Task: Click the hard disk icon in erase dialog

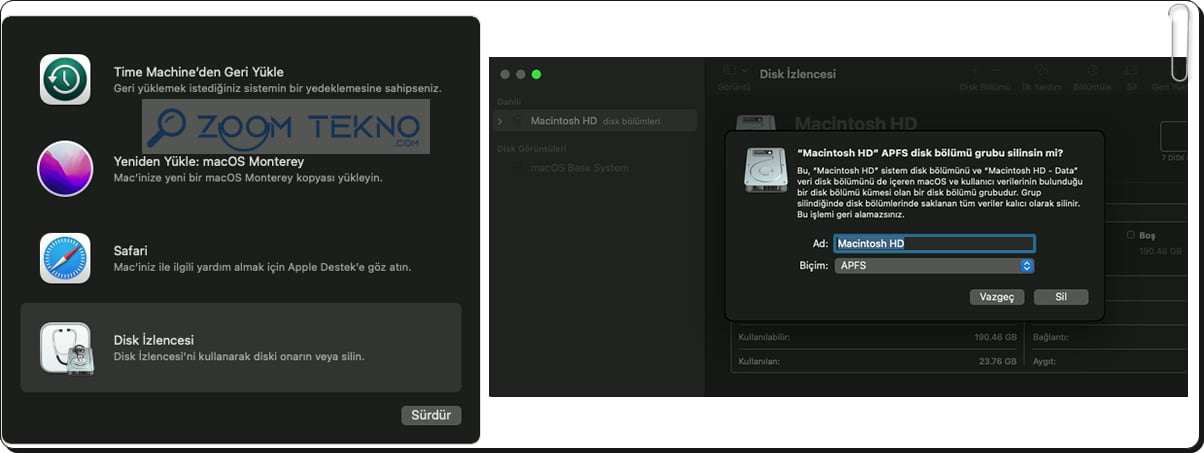Action: [766, 169]
